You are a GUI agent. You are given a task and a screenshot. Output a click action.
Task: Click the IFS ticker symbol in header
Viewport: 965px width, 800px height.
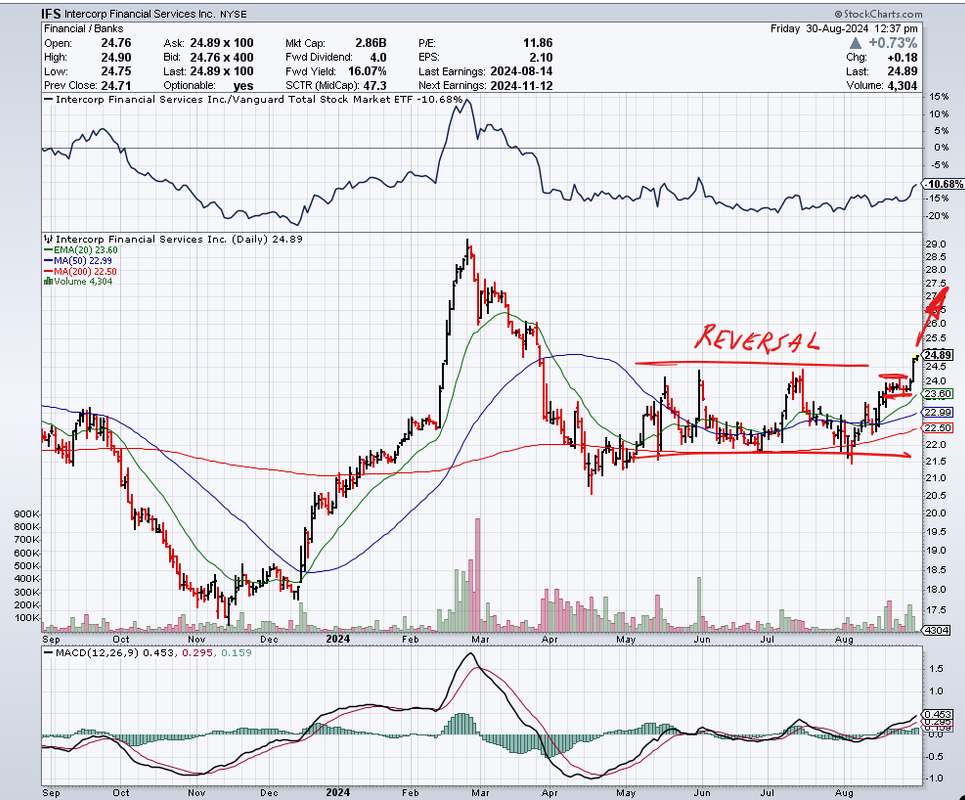click(51, 13)
